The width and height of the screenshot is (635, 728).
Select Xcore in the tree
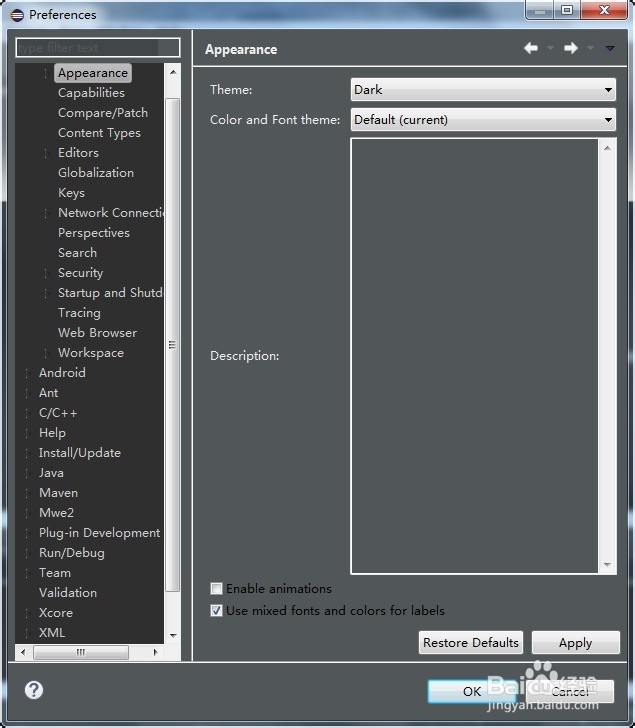(x=56, y=612)
